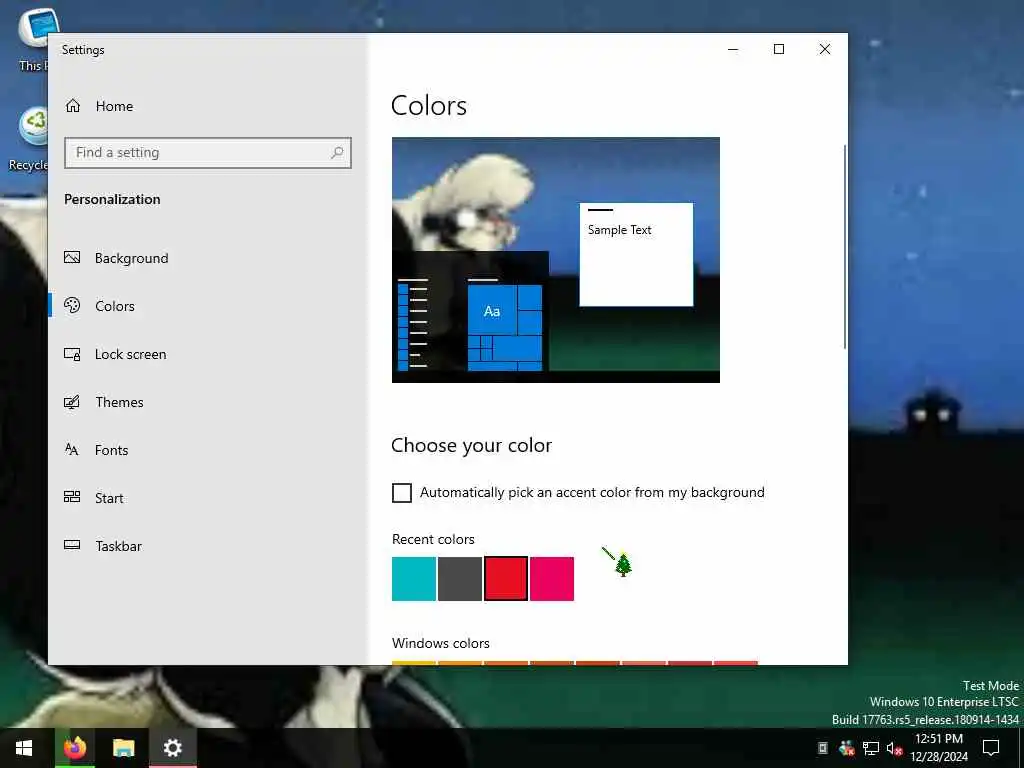Screen dimensions: 1024x768
Task: Click the colorful tray icon beside network
Action: [x=846, y=748]
